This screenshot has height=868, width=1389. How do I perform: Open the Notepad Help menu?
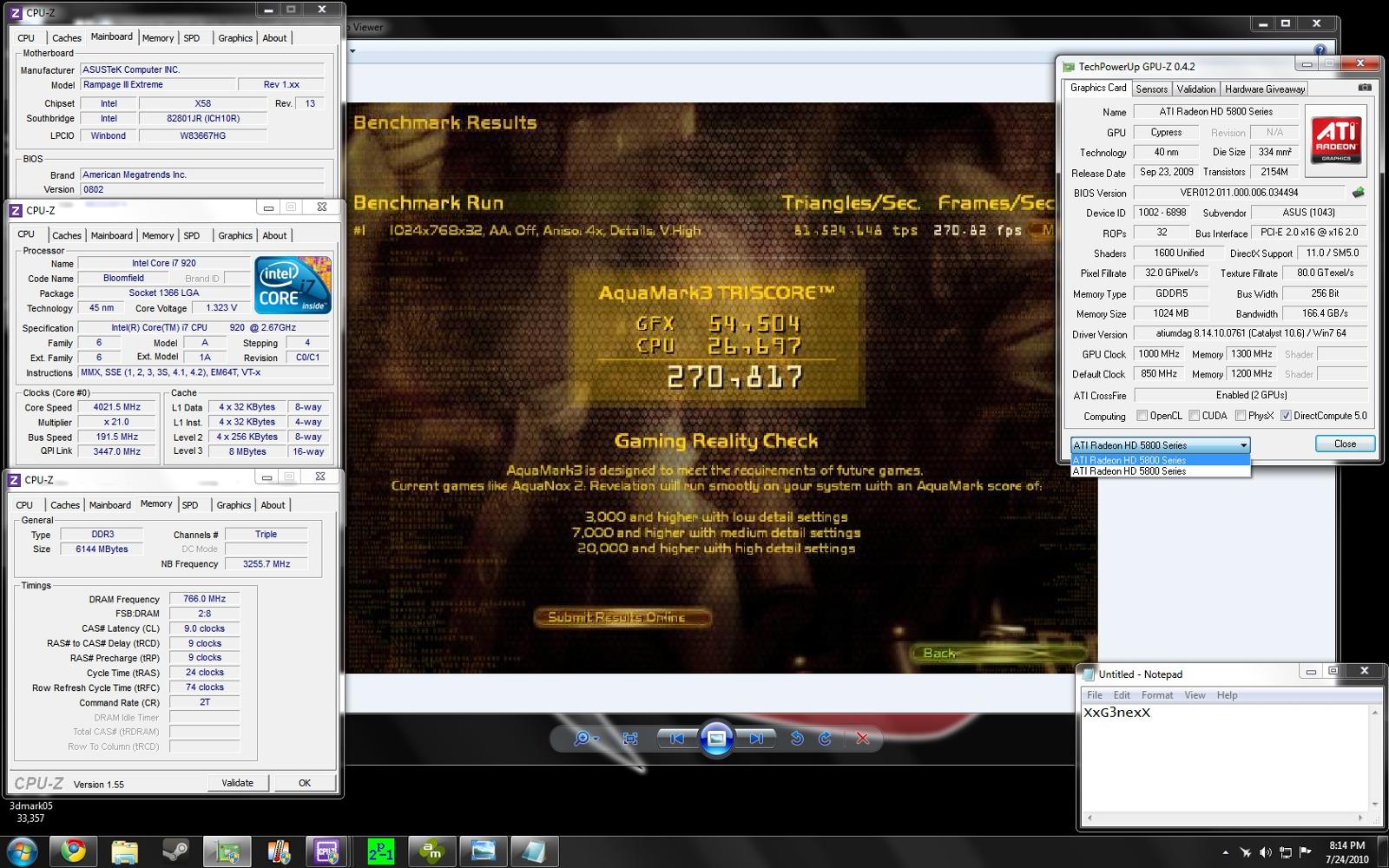coord(1227,695)
